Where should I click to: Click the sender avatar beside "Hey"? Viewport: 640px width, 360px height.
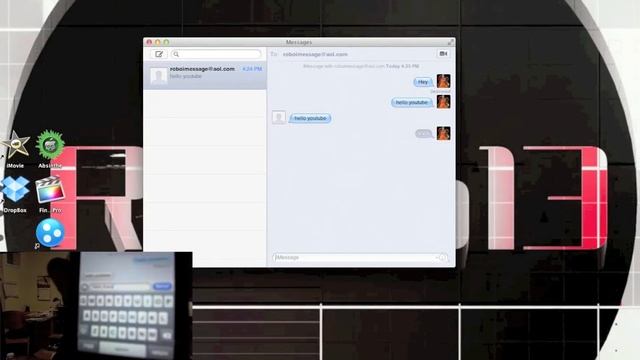coord(443,81)
